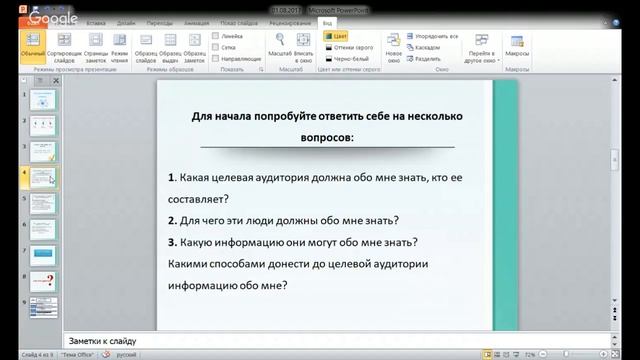This screenshot has width=640, height=360.
Task: Open the Notes Master (Образец заметок)
Action: click(194, 47)
